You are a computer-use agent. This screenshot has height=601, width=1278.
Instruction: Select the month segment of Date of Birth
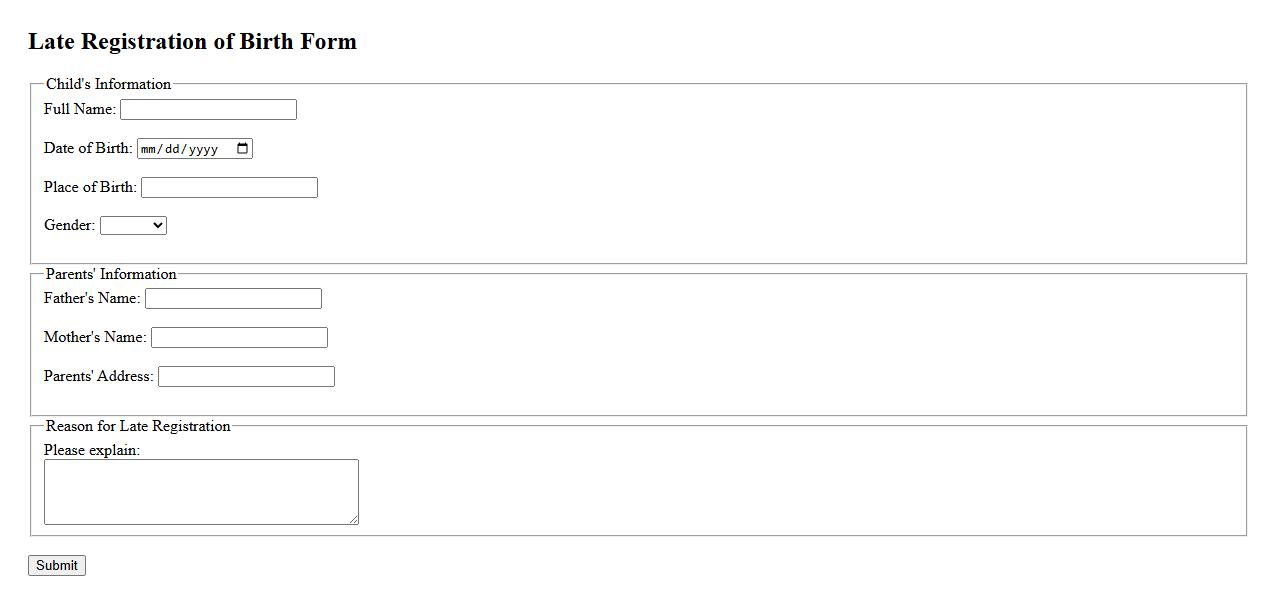(x=150, y=149)
